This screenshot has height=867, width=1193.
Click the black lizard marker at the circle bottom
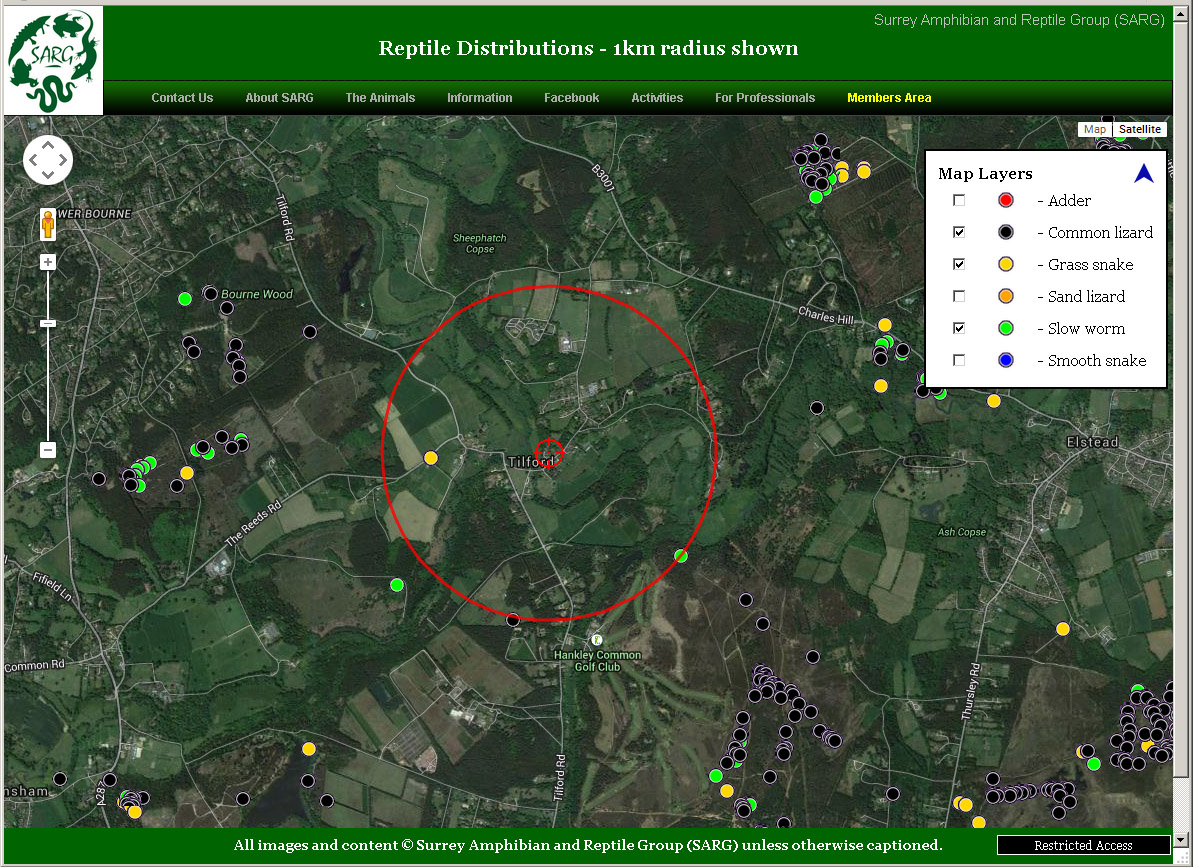pyautogui.click(x=514, y=620)
